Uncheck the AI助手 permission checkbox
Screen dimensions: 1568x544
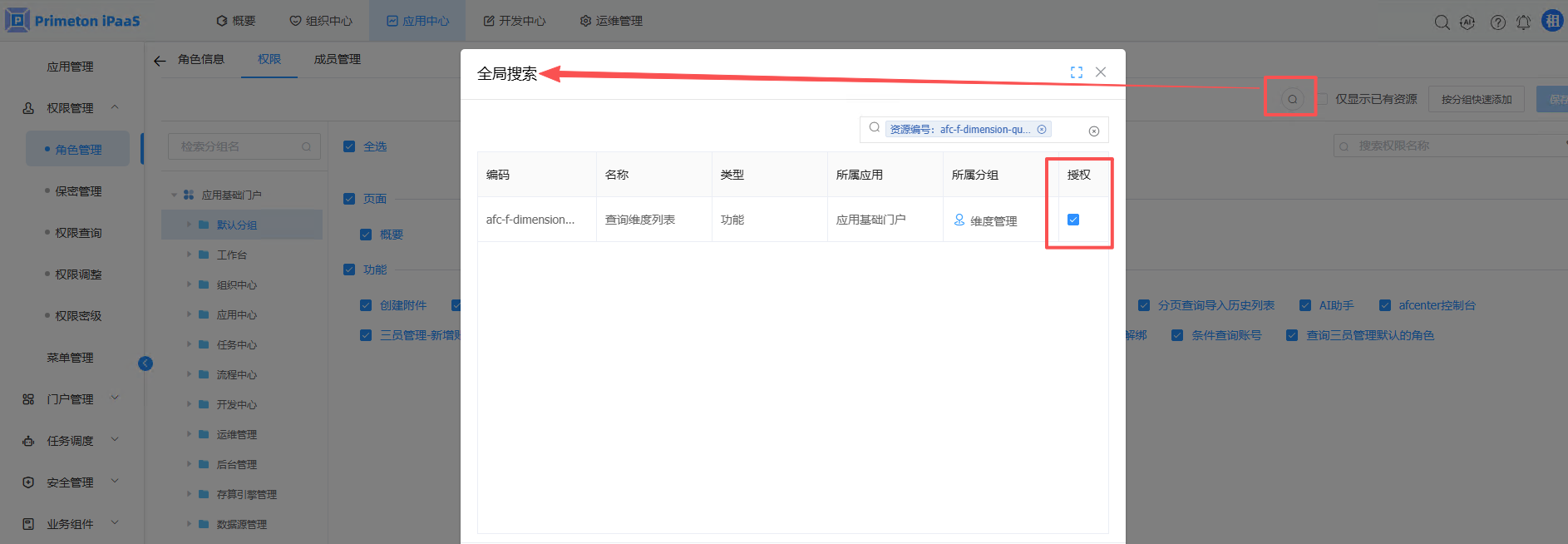tap(1305, 305)
